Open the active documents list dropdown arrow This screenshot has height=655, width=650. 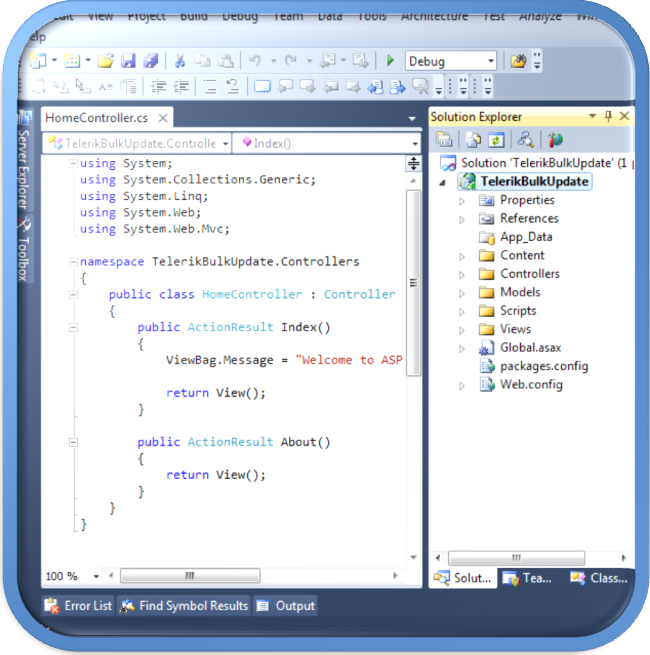412,119
